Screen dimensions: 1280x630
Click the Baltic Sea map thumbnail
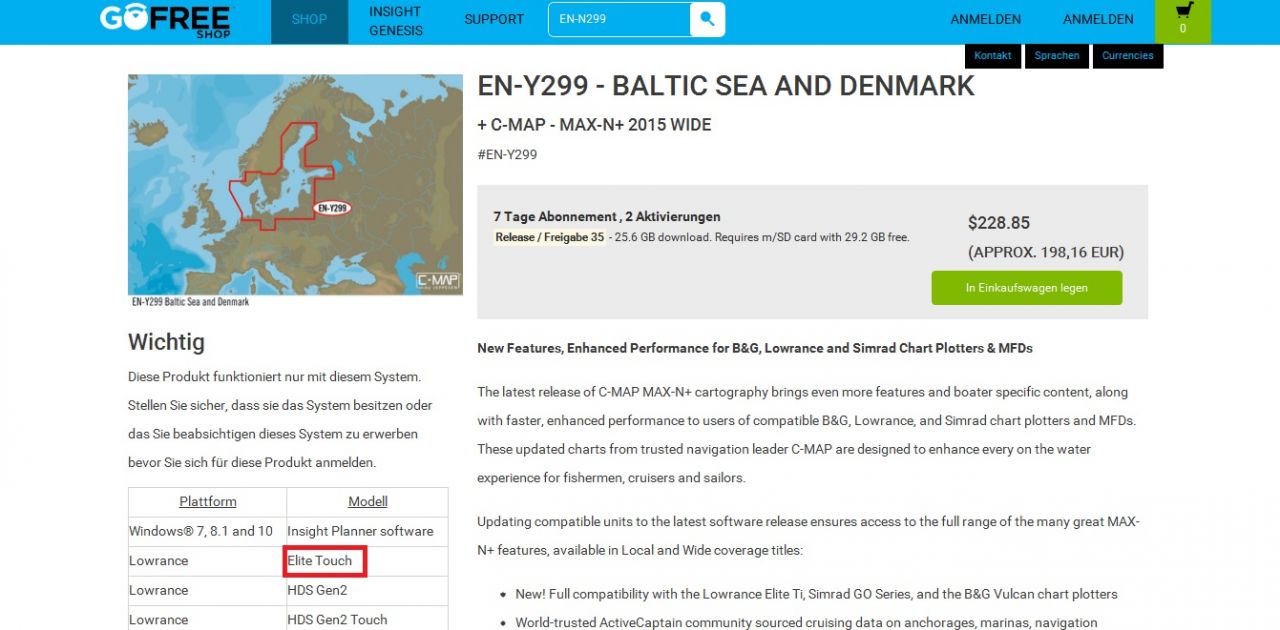[295, 184]
